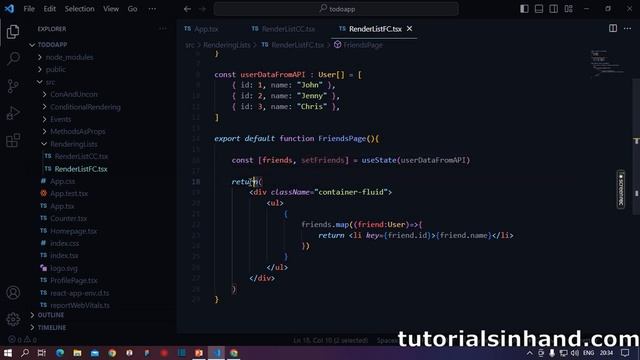This screenshot has width=640, height=360.
Task: Open the Extensions view
Action: coord(13,140)
